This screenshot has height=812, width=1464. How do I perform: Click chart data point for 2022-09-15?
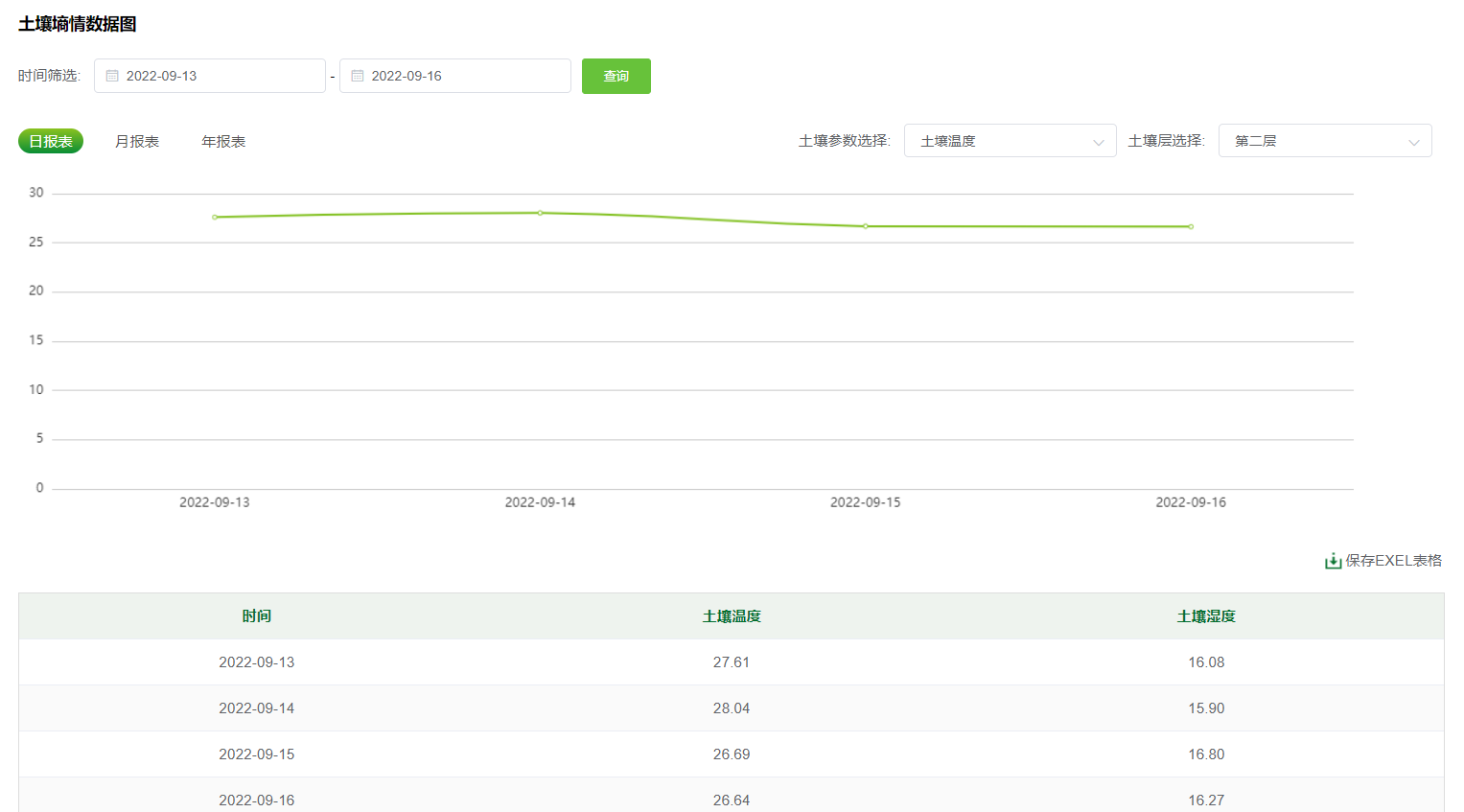click(866, 226)
